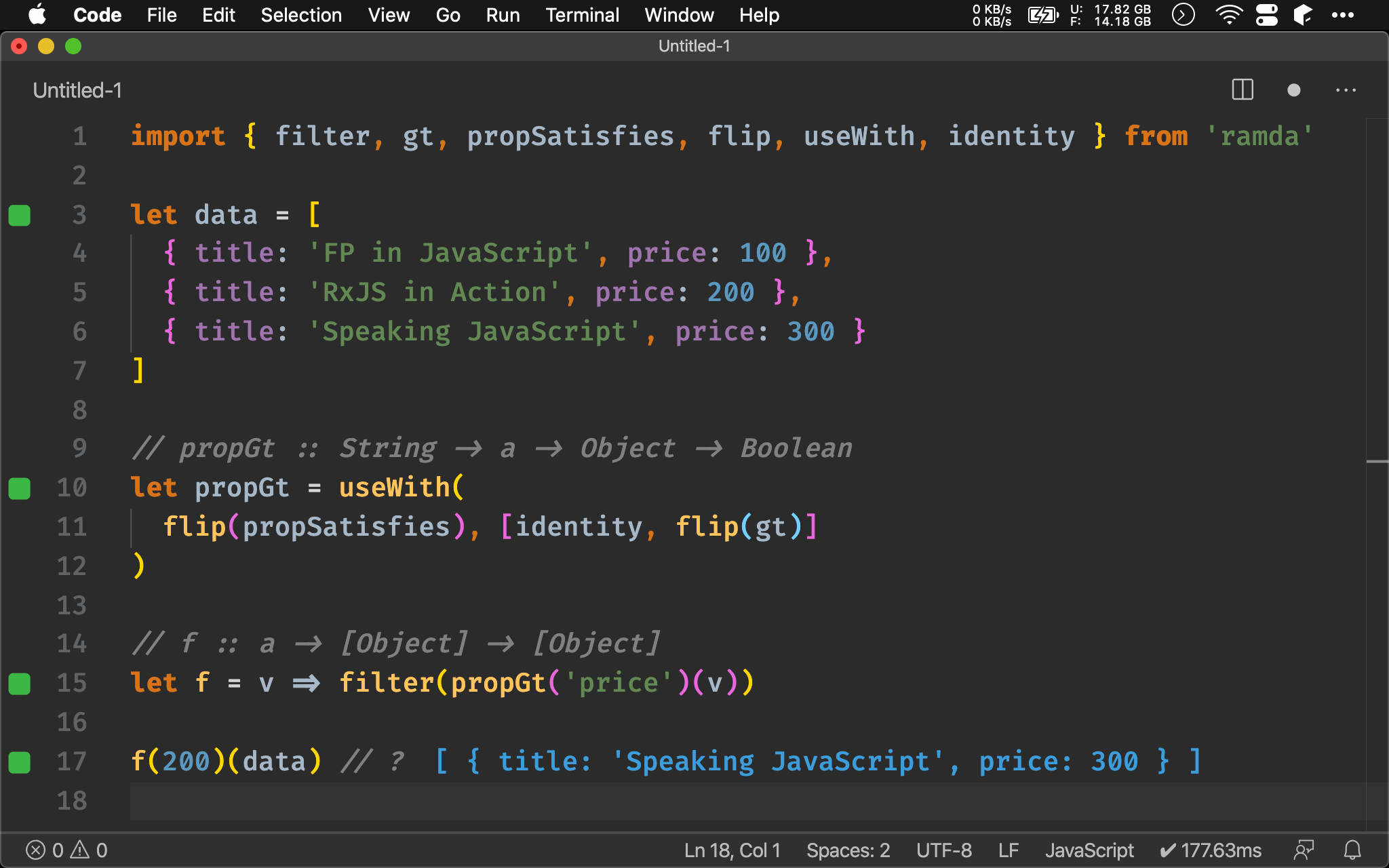Open the editor More Actions menu
Image resolution: width=1389 pixels, height=868 pixels.
click(1346, 90)
